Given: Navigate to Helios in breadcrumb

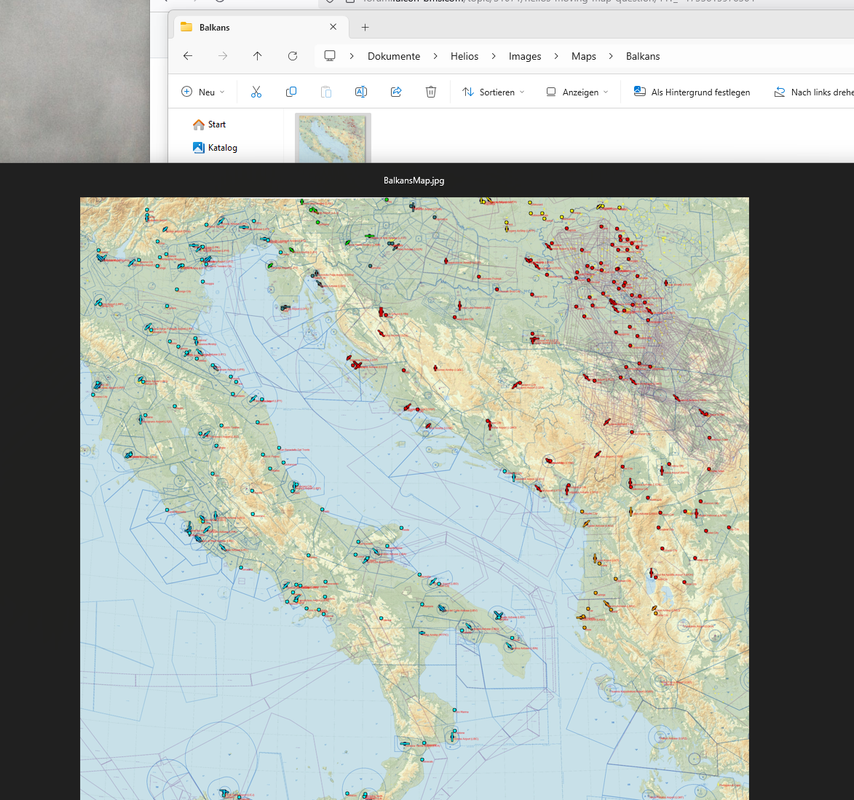Looking at the screenshot, I should 465,56.
